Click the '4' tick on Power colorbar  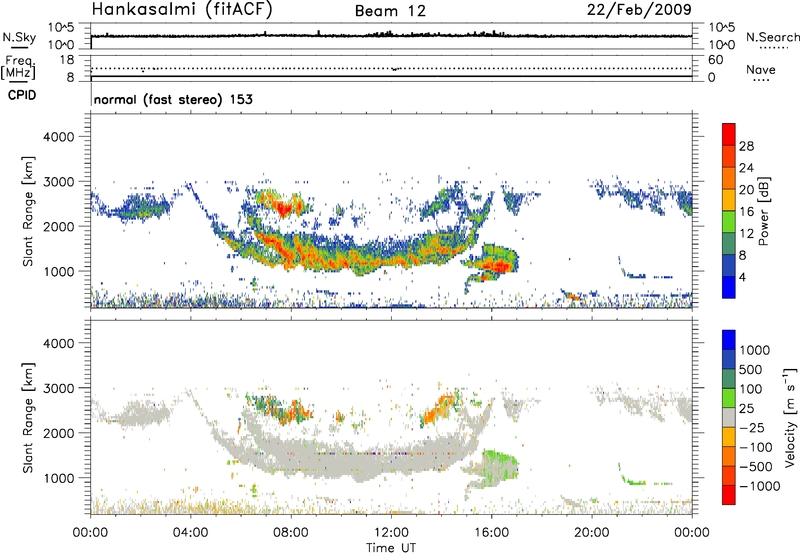743,277
